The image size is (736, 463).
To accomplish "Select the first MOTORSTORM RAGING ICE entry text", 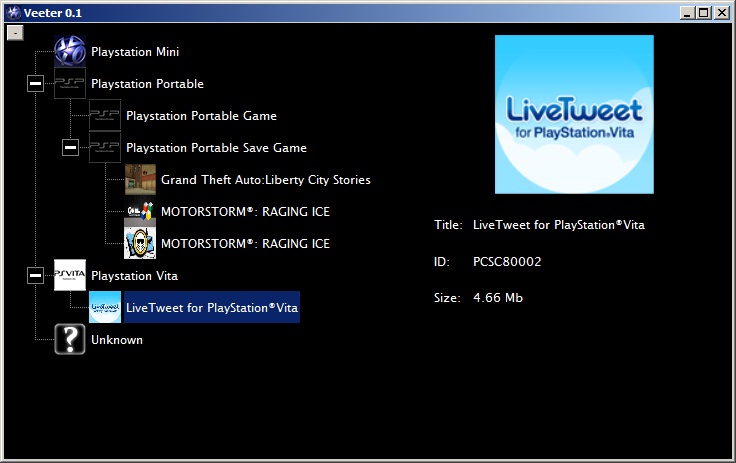I will 245,212.
